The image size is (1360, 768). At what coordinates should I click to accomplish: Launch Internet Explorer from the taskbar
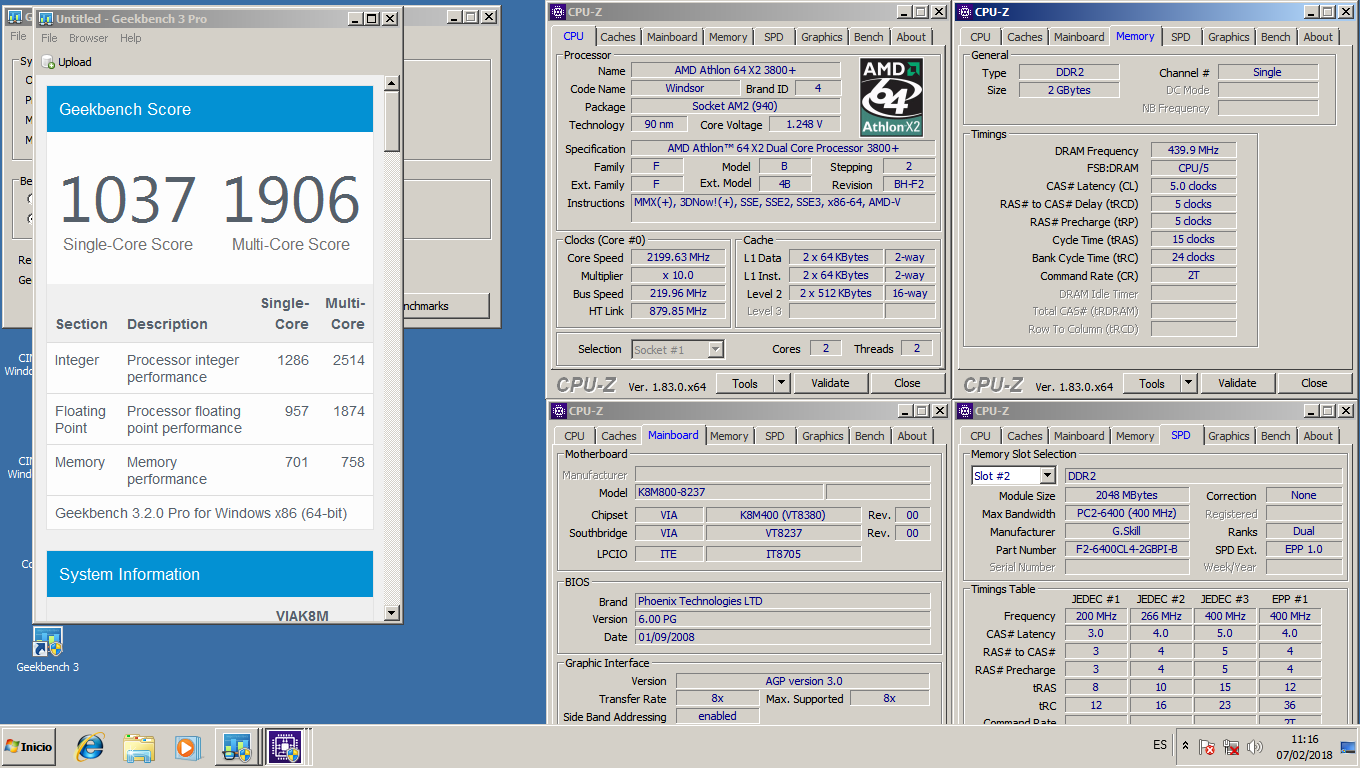click(91, 746)
